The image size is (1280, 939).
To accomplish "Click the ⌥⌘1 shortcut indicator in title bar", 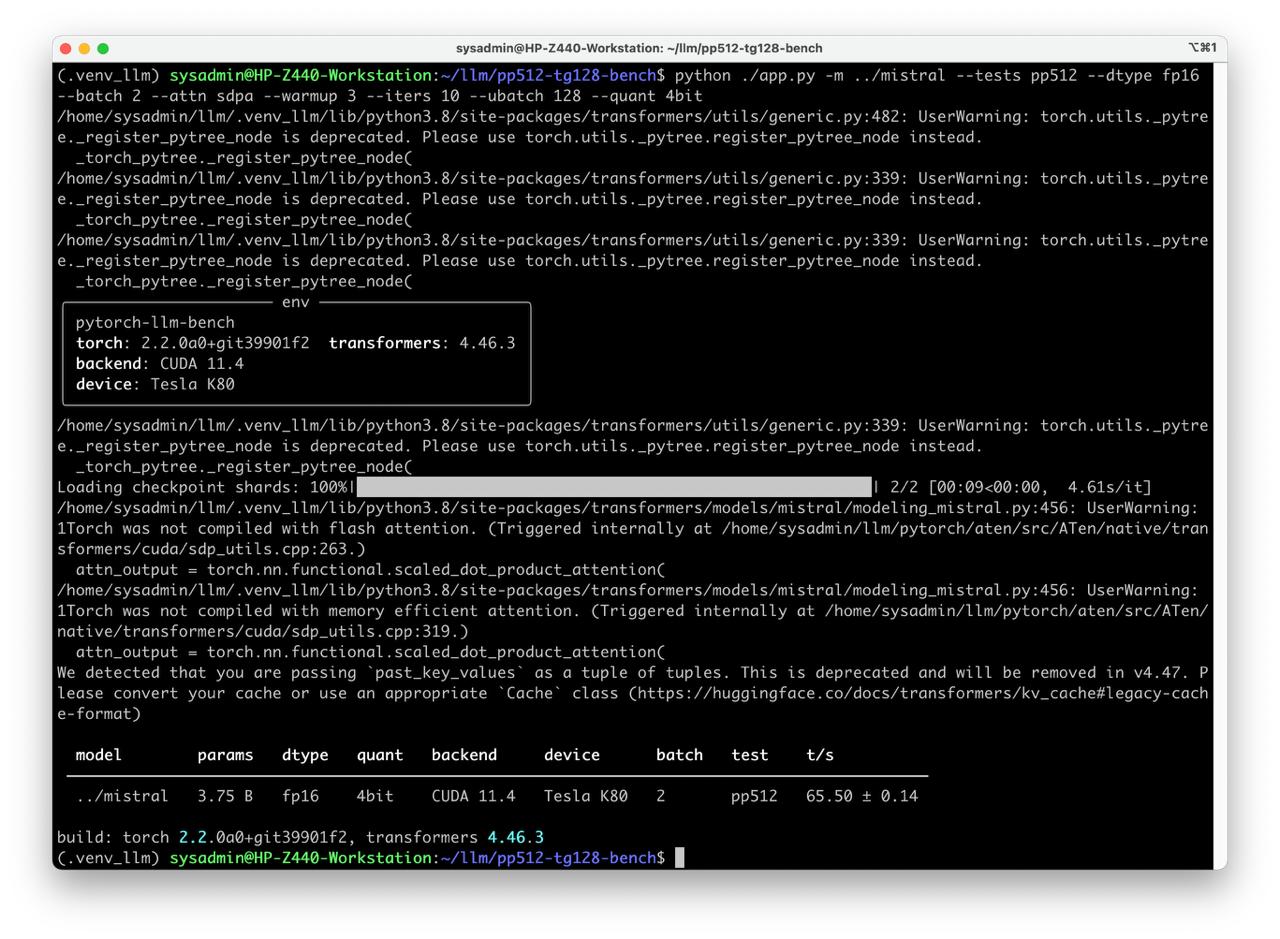I will (1202, 48).
